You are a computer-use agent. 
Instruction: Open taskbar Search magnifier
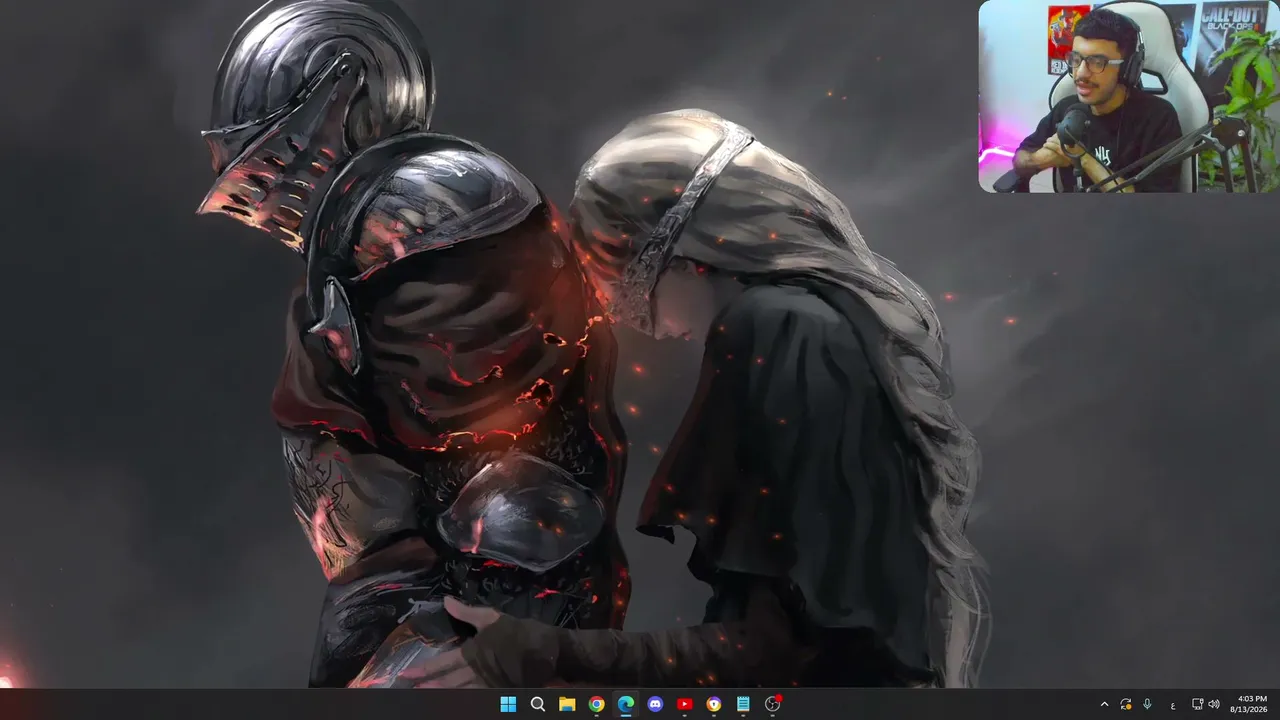pyautogui.click(x=538, y=704)
